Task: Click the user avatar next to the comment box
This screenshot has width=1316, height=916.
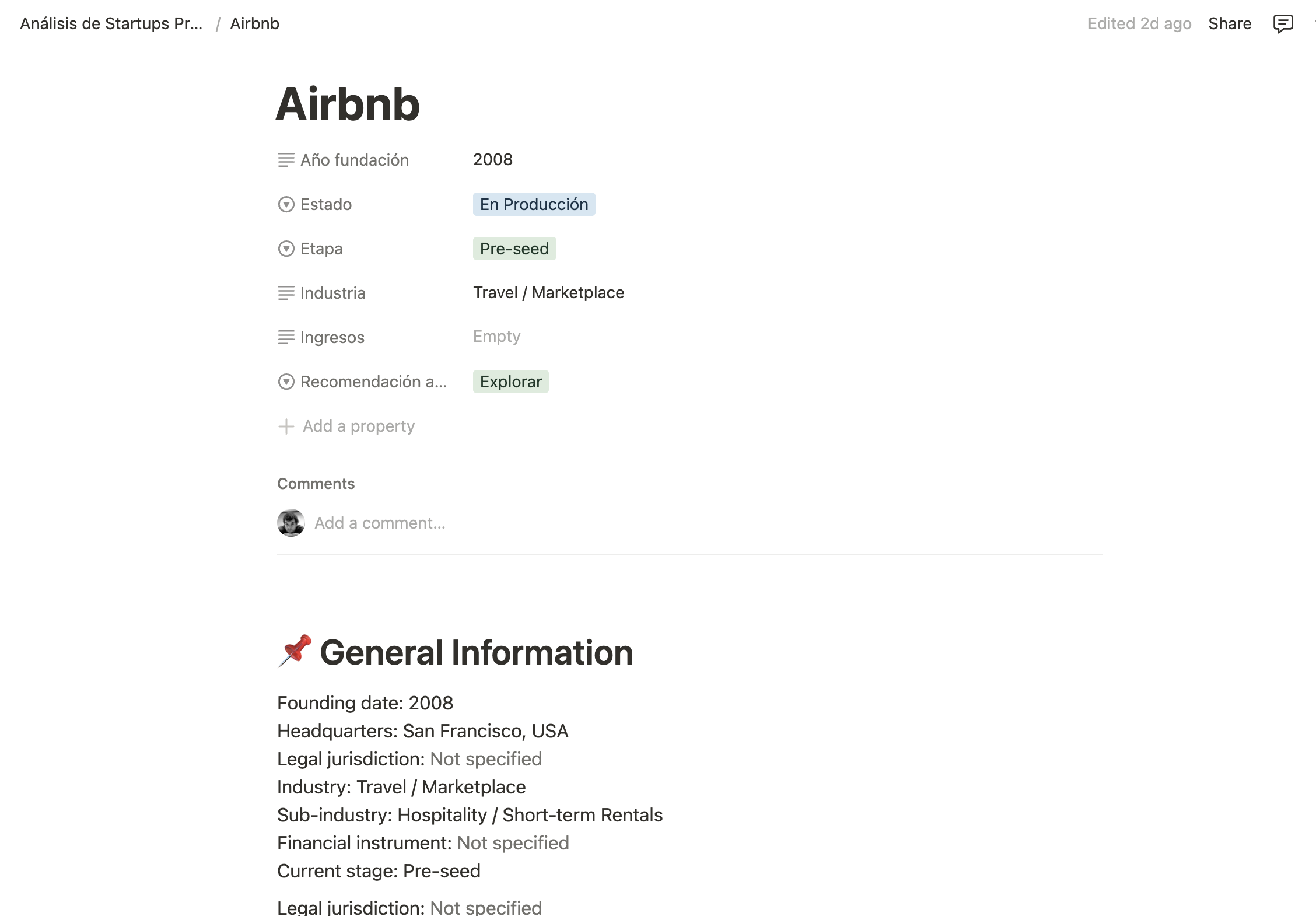Action: (x=290, y=523)
